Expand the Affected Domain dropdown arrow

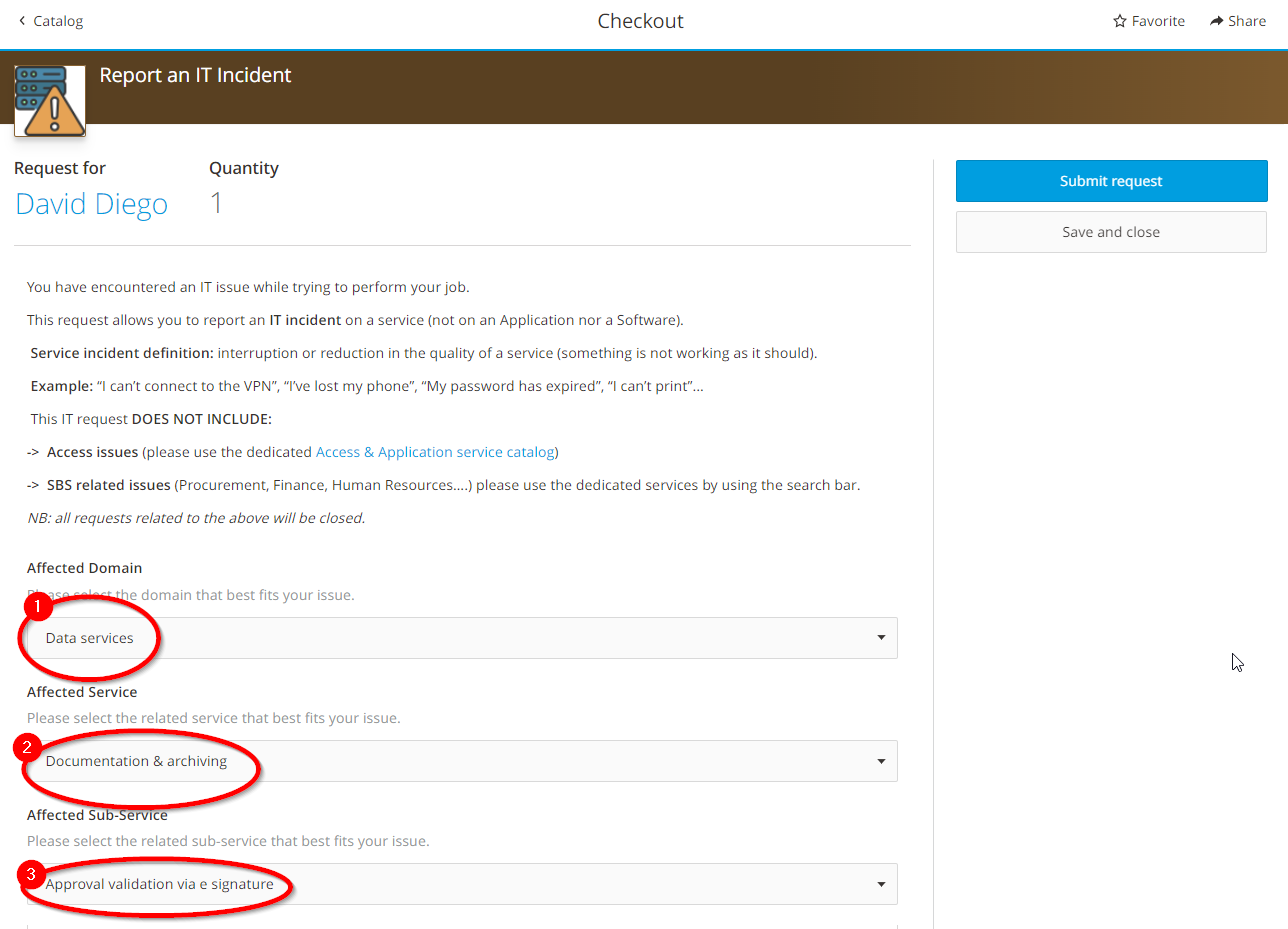[x=881, y=638]
